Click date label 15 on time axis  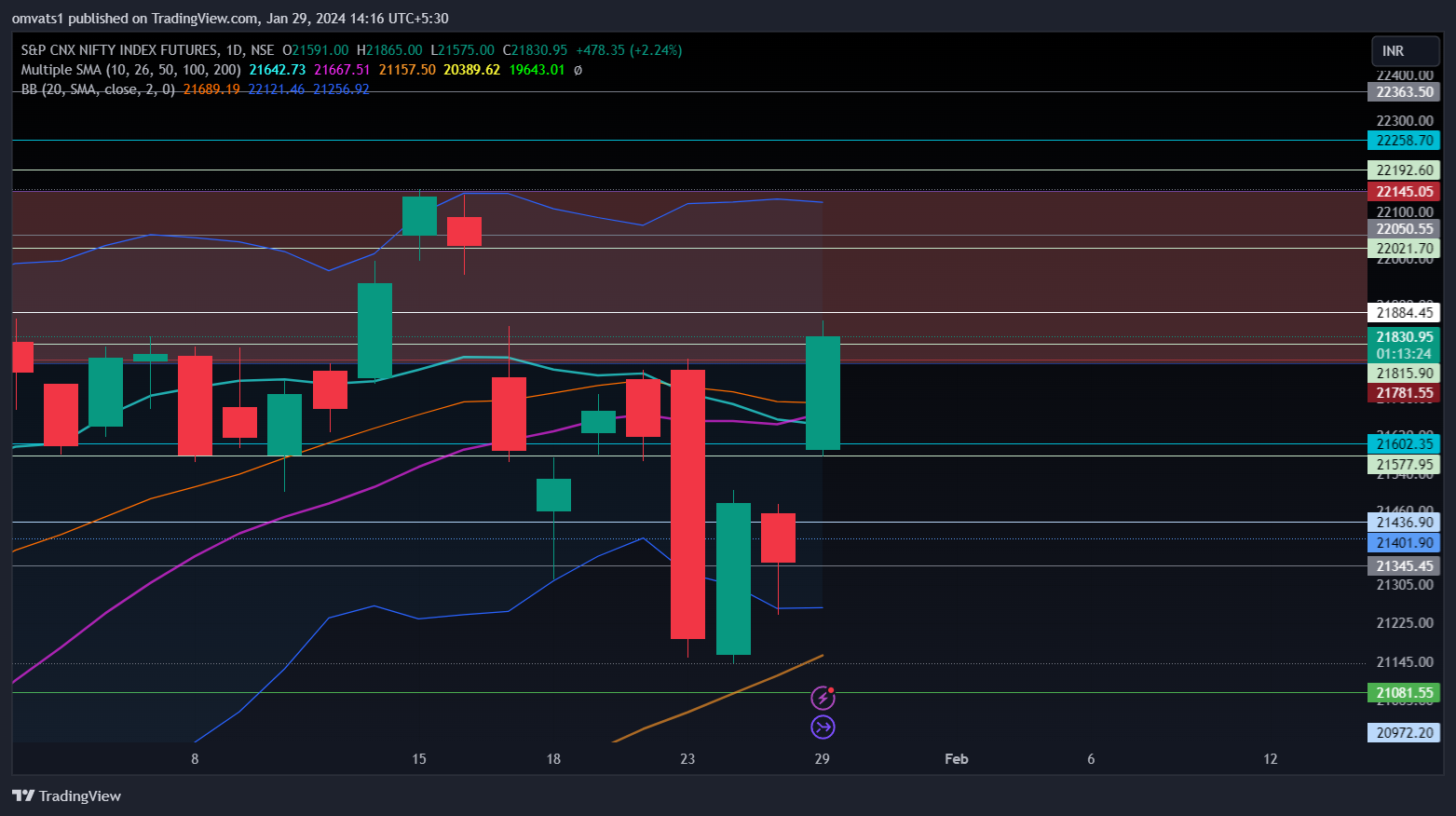coord(419,759)
